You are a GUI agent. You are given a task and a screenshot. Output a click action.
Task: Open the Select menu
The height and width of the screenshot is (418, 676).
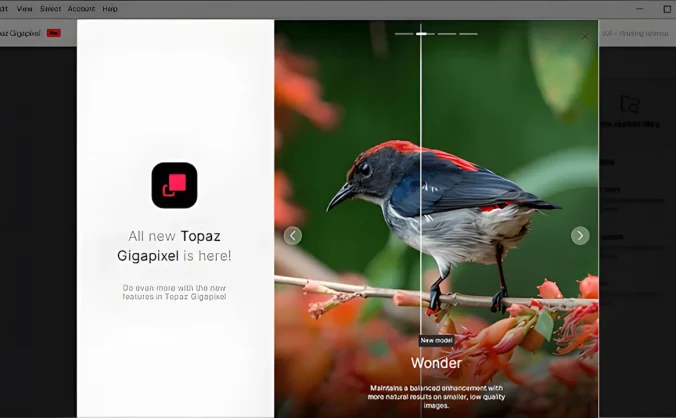click(50, 9)
